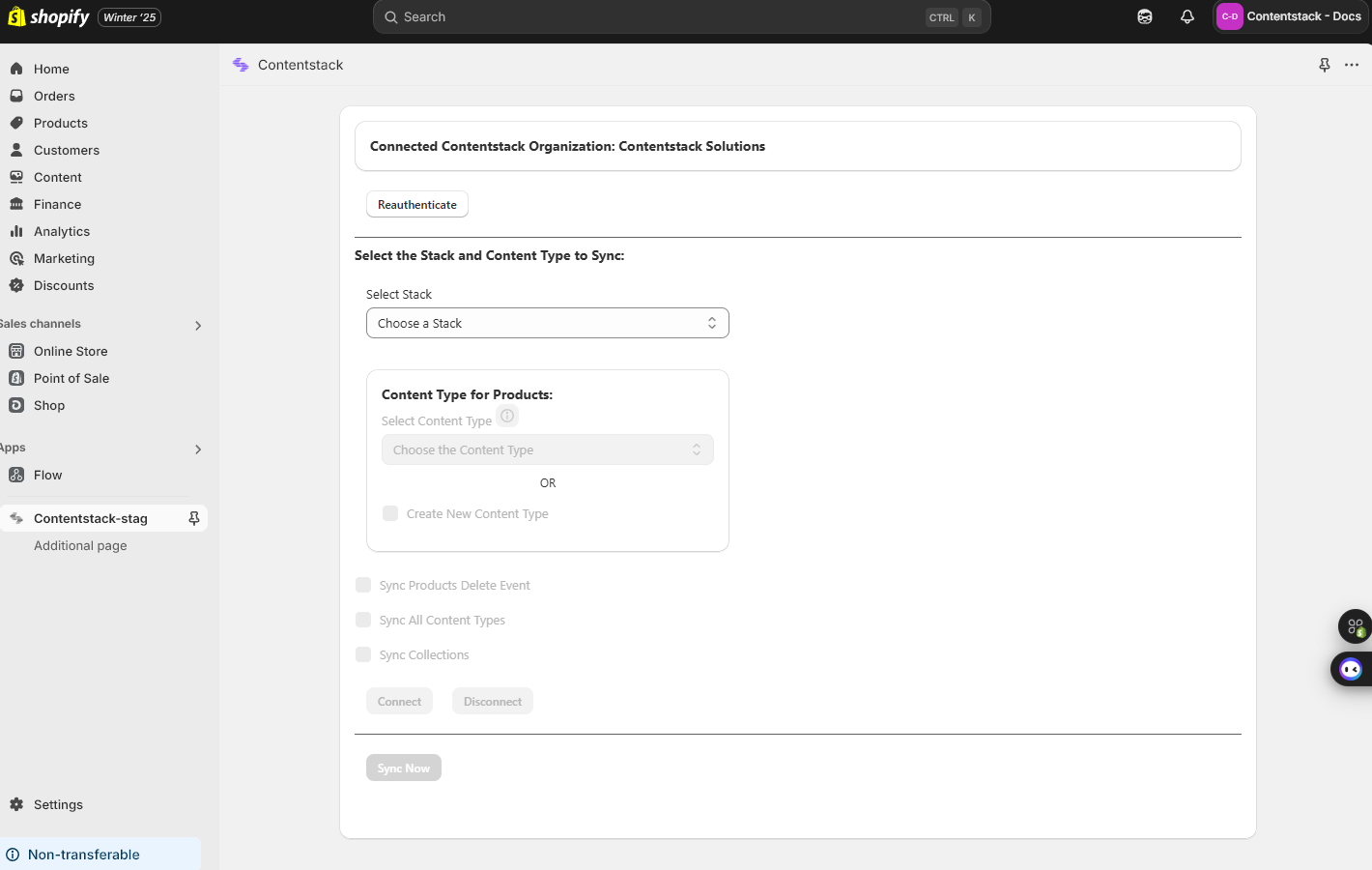Click the pin icon beside Contentstack-stag
The height and width of the screenshot is (870, 1372).
pyautogui.click(x=194, y=518)
